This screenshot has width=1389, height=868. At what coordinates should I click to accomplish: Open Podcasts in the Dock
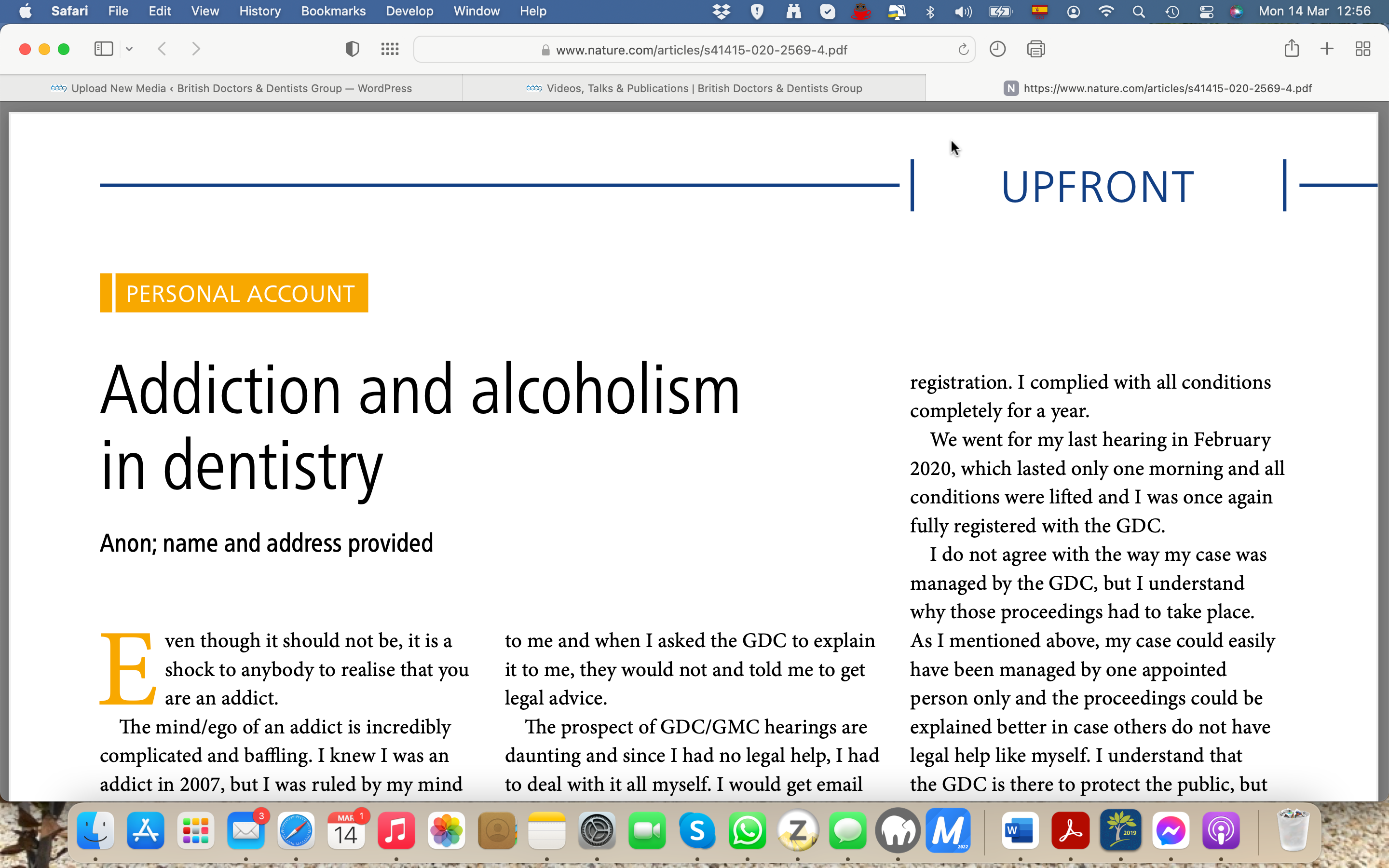(1221, 830)
